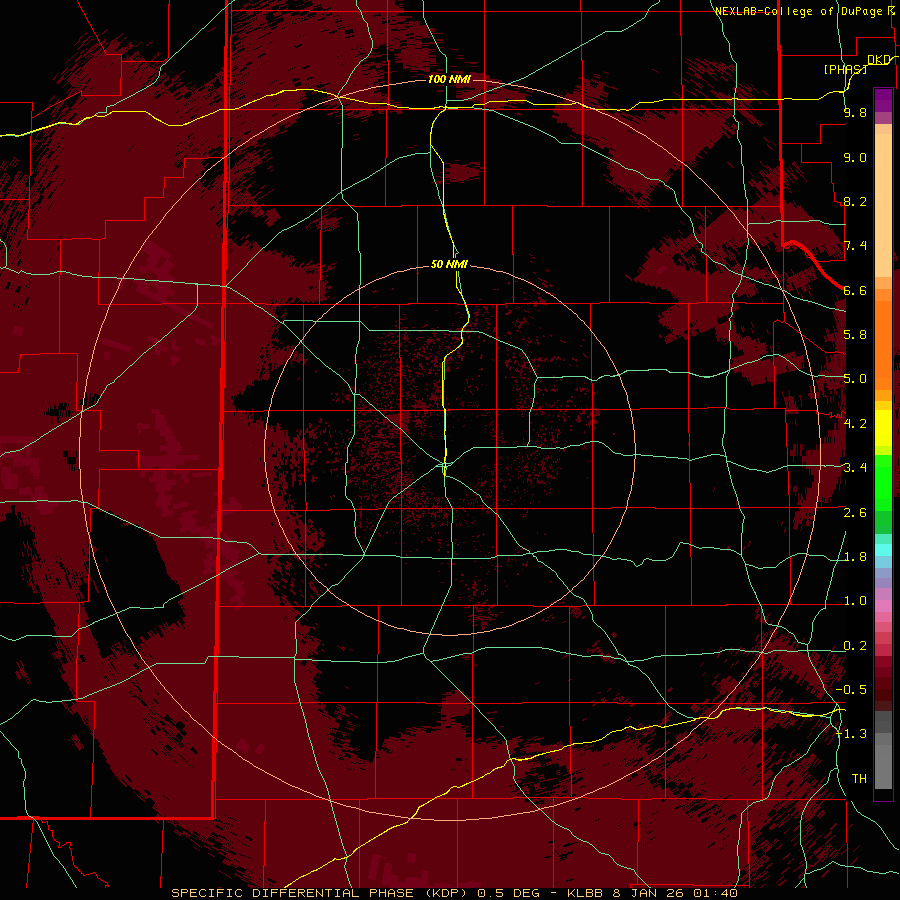Click the radar site where the roads converge
This screenshot has height=900, width=900.
coord(445,463)
